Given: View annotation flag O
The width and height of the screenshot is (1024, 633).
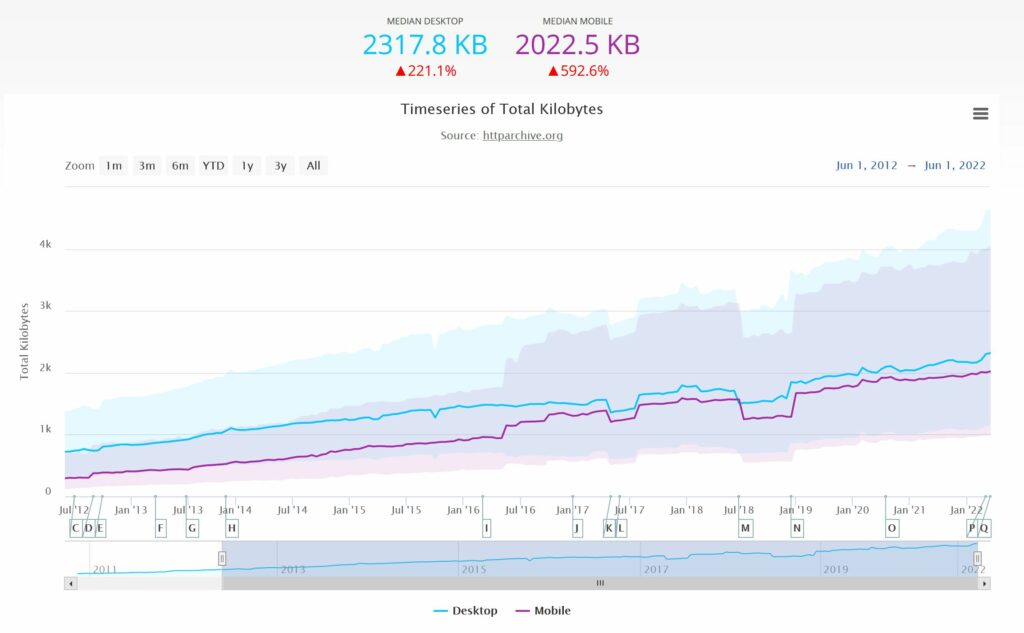Looking at the screenshot, I should [892, 528].
